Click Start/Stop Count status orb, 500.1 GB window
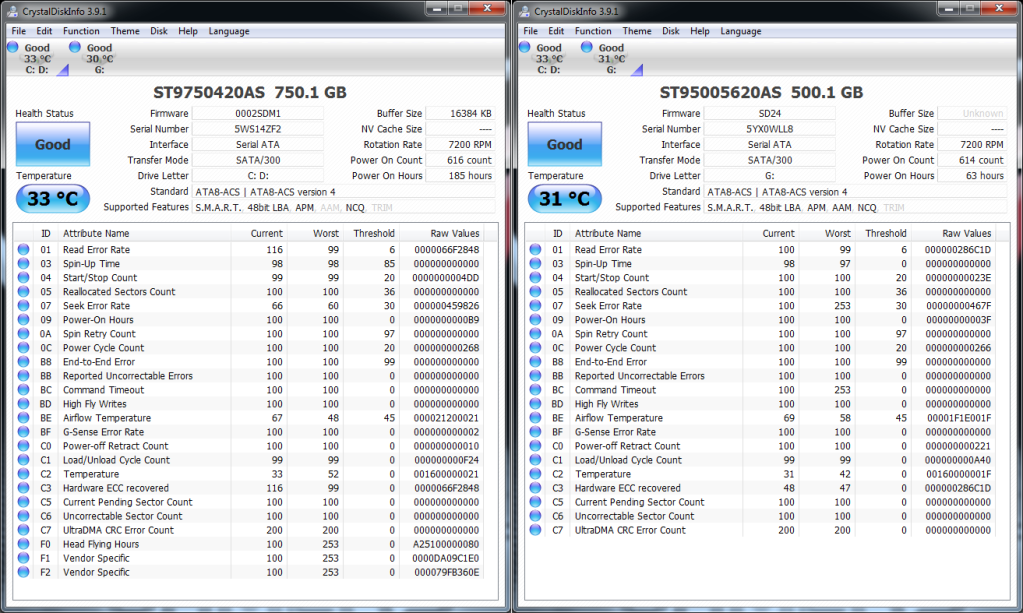This screenshot has width=1023, height=613. tap(536, 277)
